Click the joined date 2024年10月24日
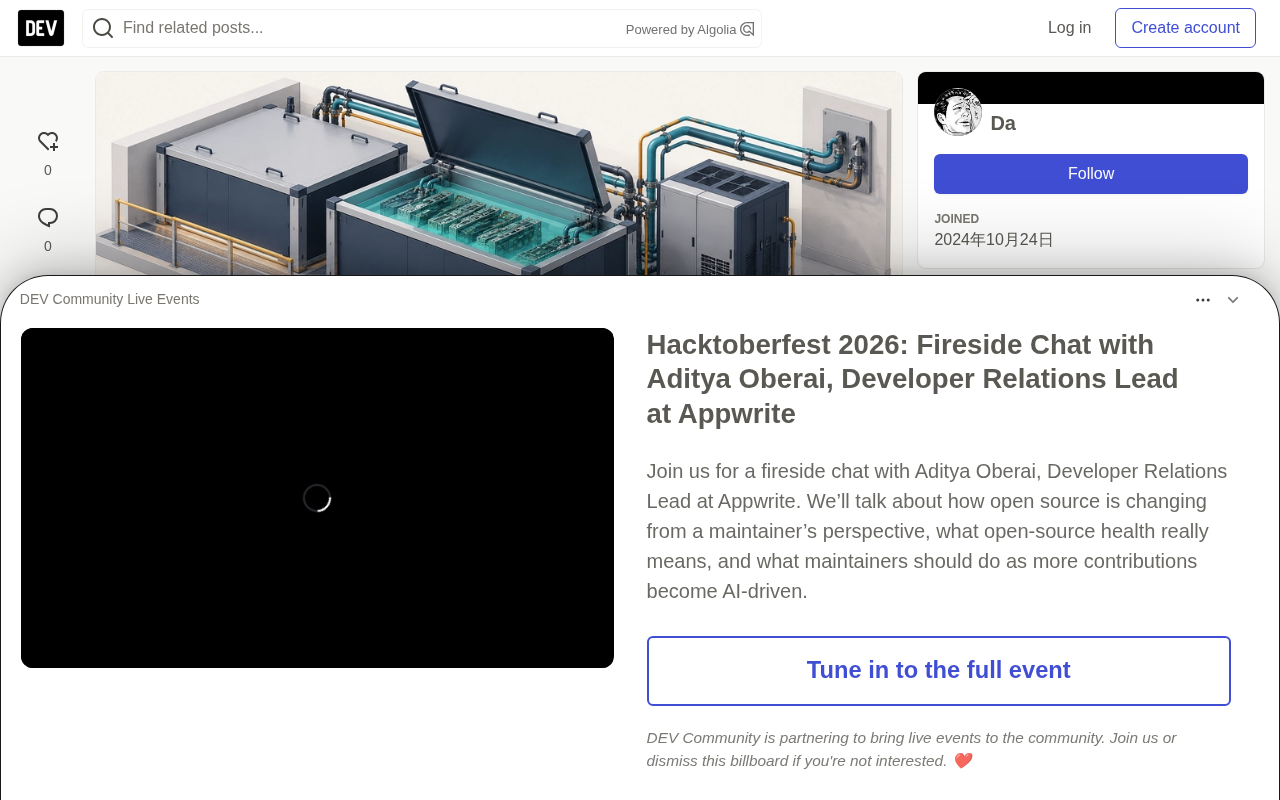Image resolution: width=1280 pixels, height=800 pixels. click(994, 240)
